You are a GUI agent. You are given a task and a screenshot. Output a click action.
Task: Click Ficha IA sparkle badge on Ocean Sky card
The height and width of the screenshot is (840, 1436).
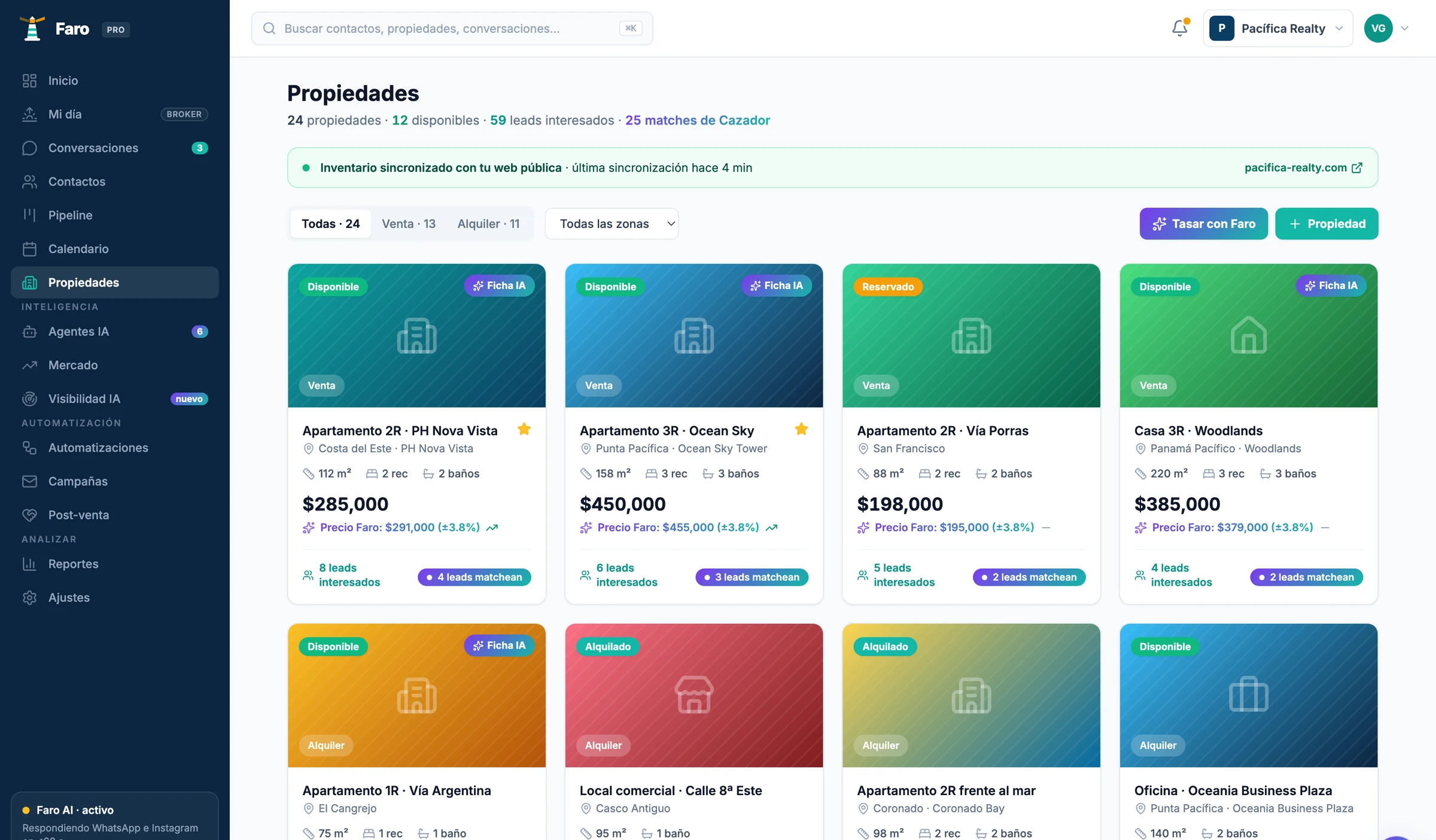pos(777,285)
